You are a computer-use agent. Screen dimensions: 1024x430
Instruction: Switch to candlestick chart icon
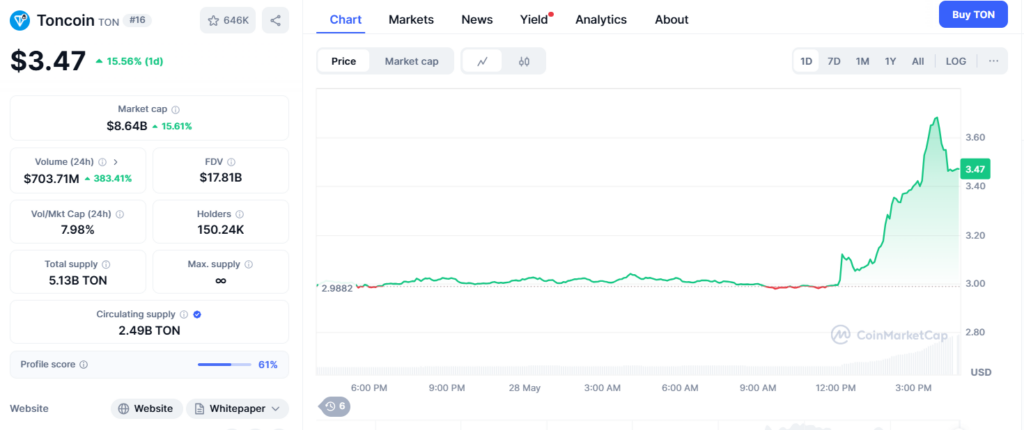click(524, 61)
